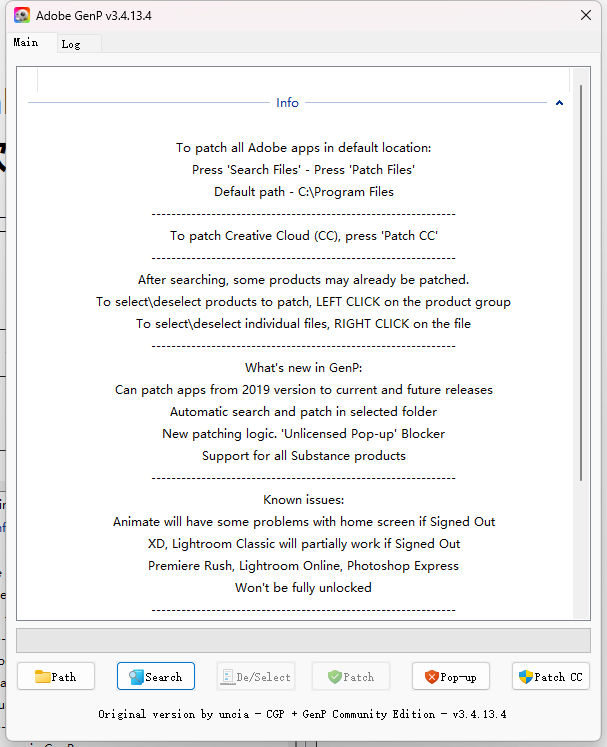Click the green shield icon on Patch button

(x=335, y=677)
